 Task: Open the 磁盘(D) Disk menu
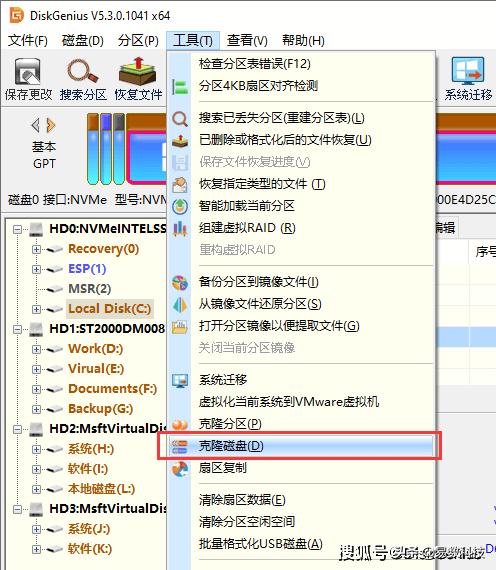coord(83,40)
